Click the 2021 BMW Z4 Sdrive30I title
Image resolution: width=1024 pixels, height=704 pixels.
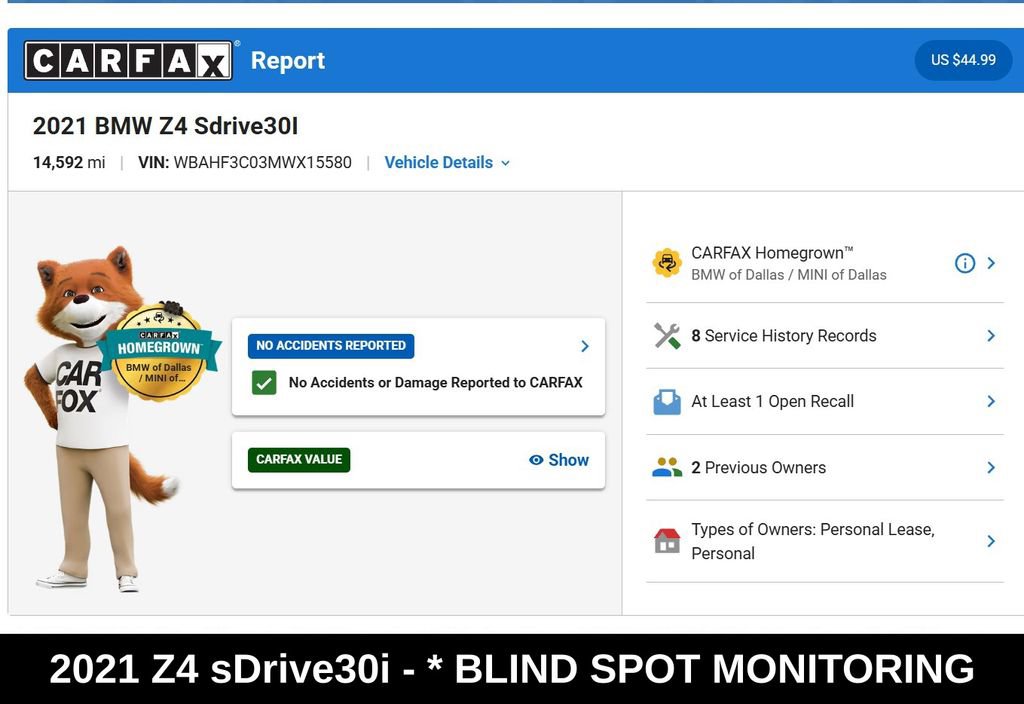(x=165, y=126)
